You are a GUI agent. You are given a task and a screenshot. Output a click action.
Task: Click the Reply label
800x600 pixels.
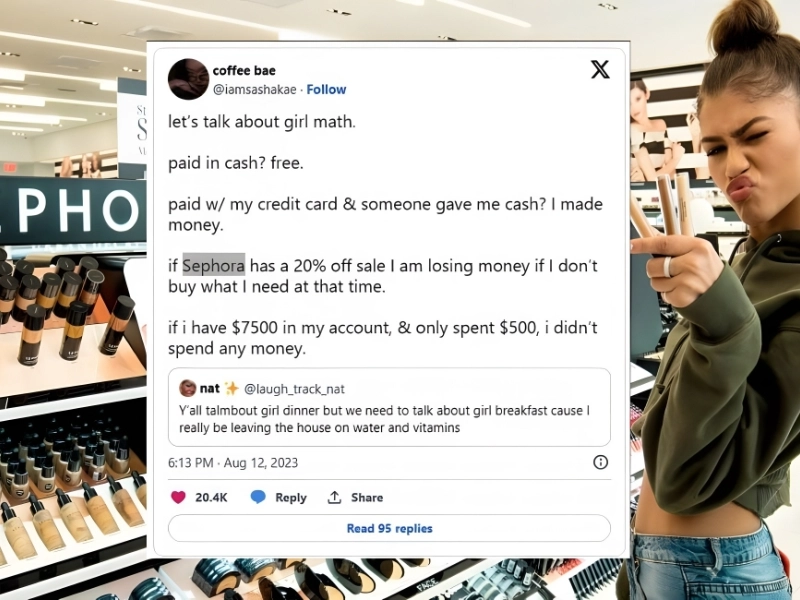coord(291,497)
